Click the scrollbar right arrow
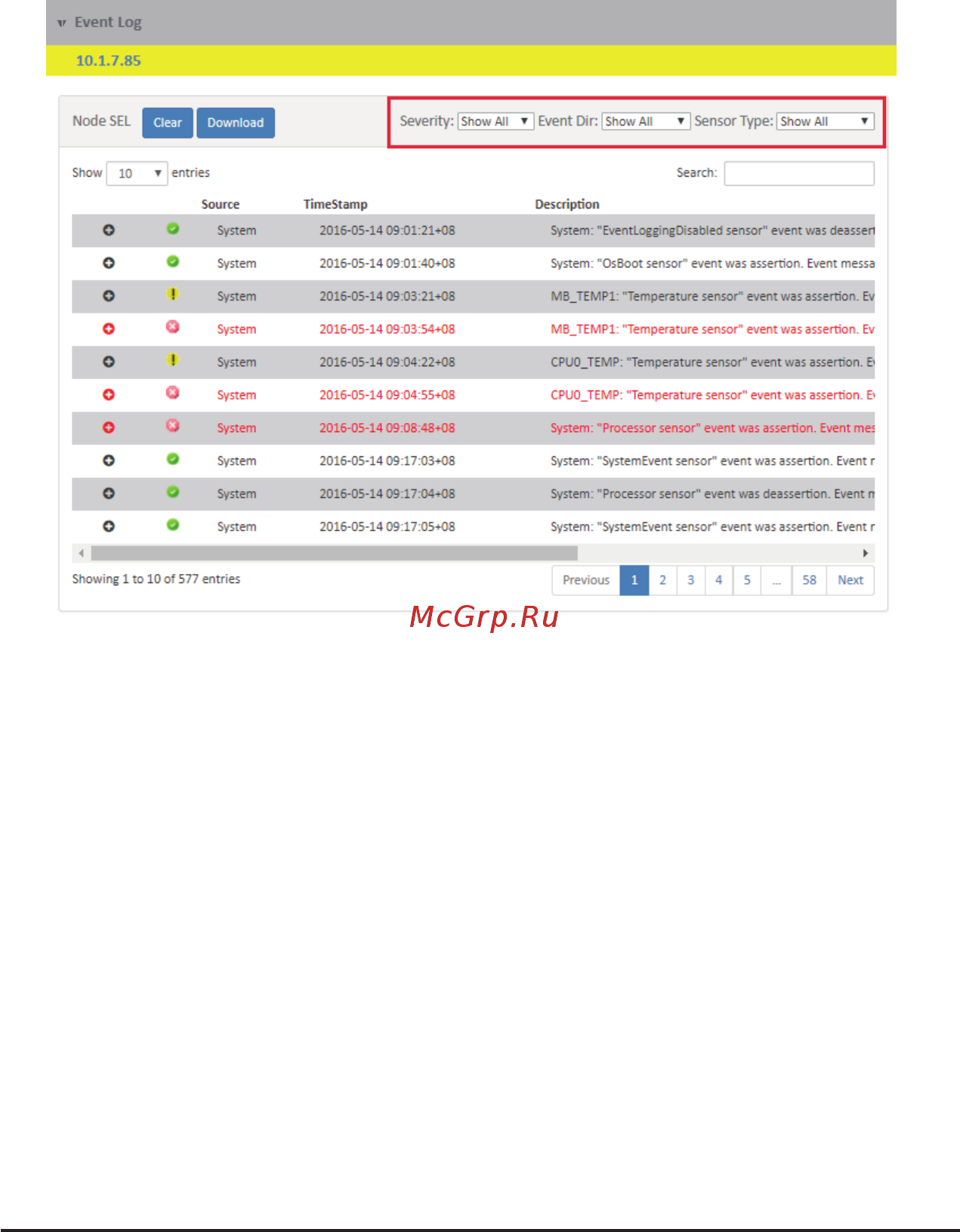 tap(866, 553)
